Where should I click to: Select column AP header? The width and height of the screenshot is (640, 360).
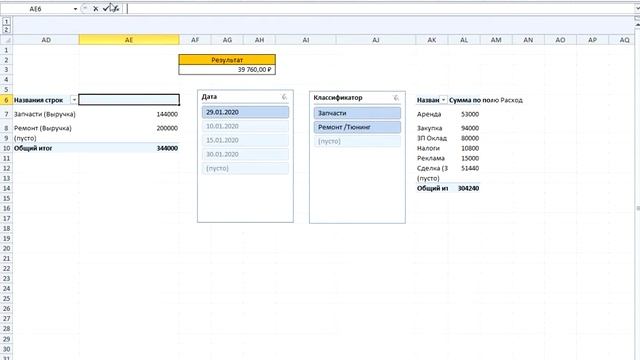coord(592,40)
